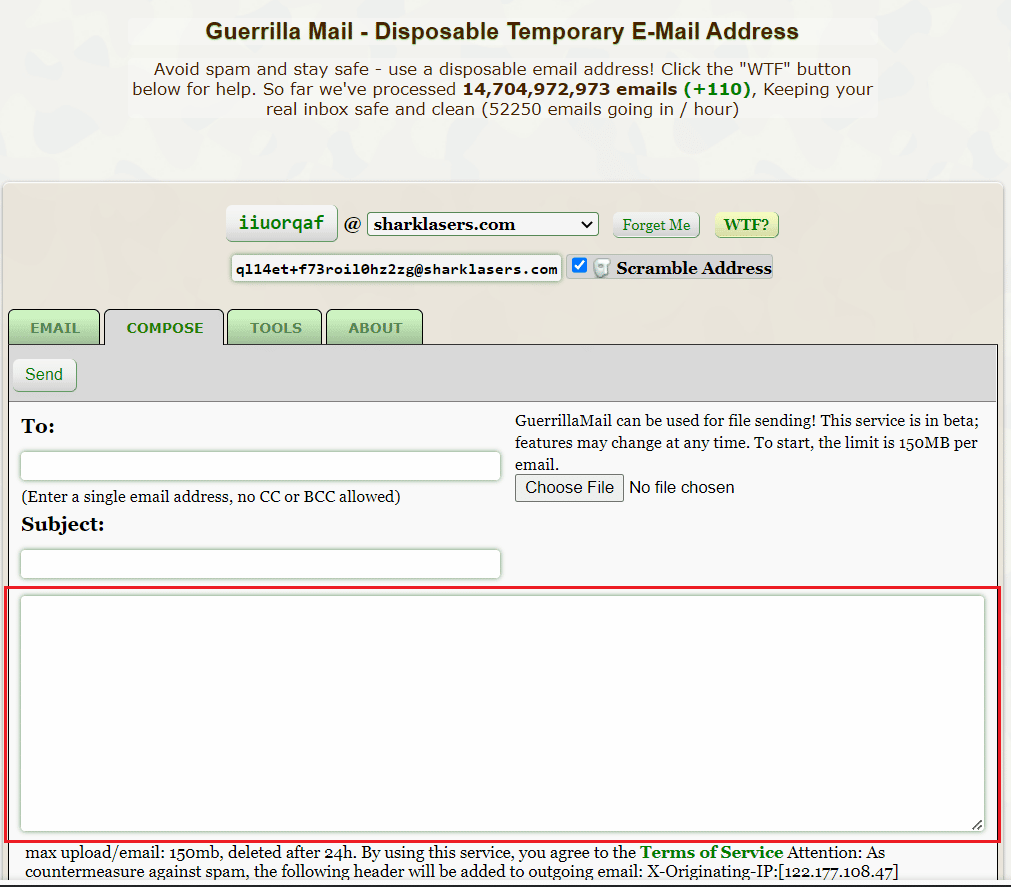Viewport: 1011px width, 887px height.
Task: Click the 'Scramble Address' label text
Action: [x=694, y=268]
